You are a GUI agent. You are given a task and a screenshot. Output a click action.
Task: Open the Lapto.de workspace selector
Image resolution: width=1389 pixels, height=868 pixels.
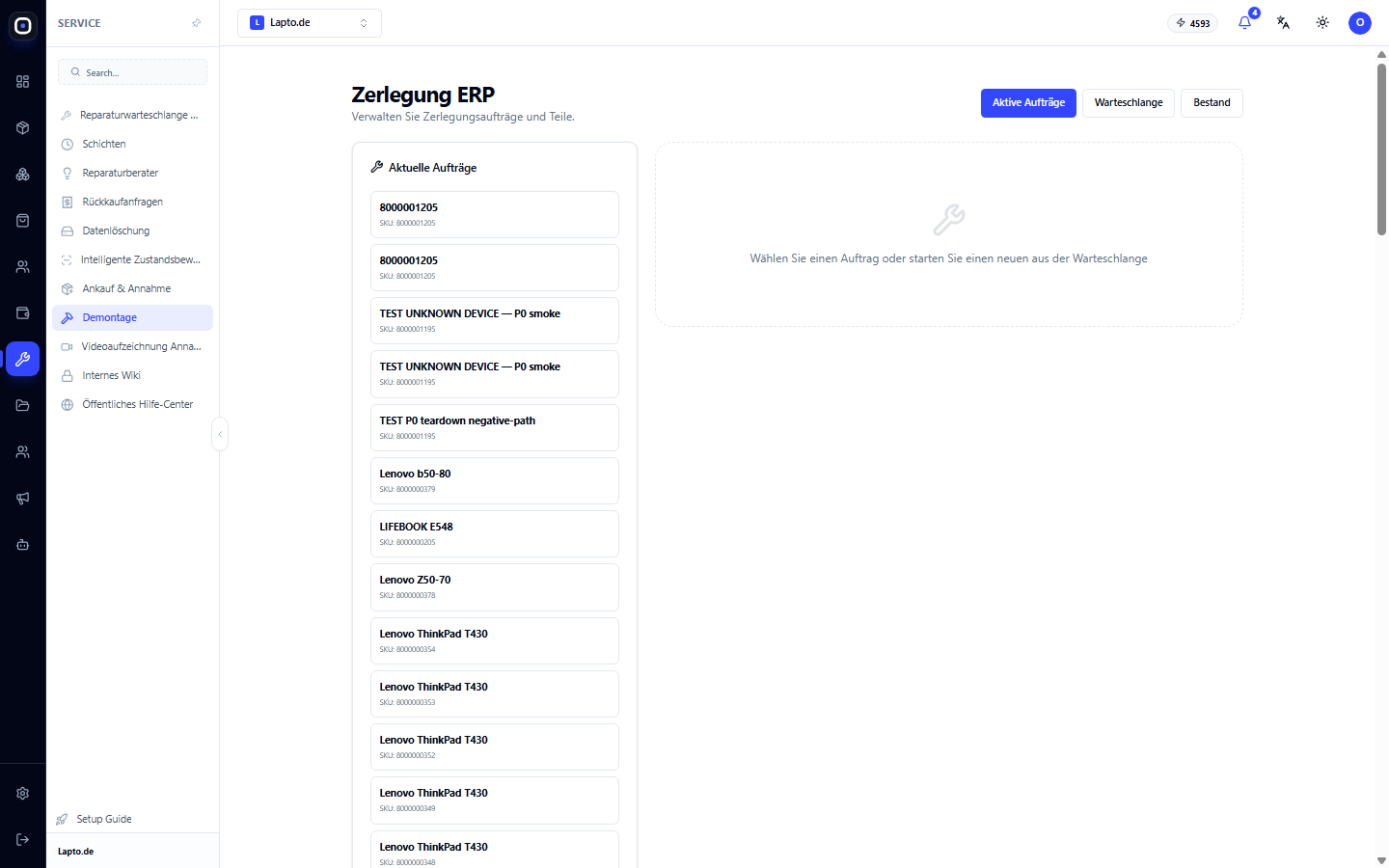[310, 23]
